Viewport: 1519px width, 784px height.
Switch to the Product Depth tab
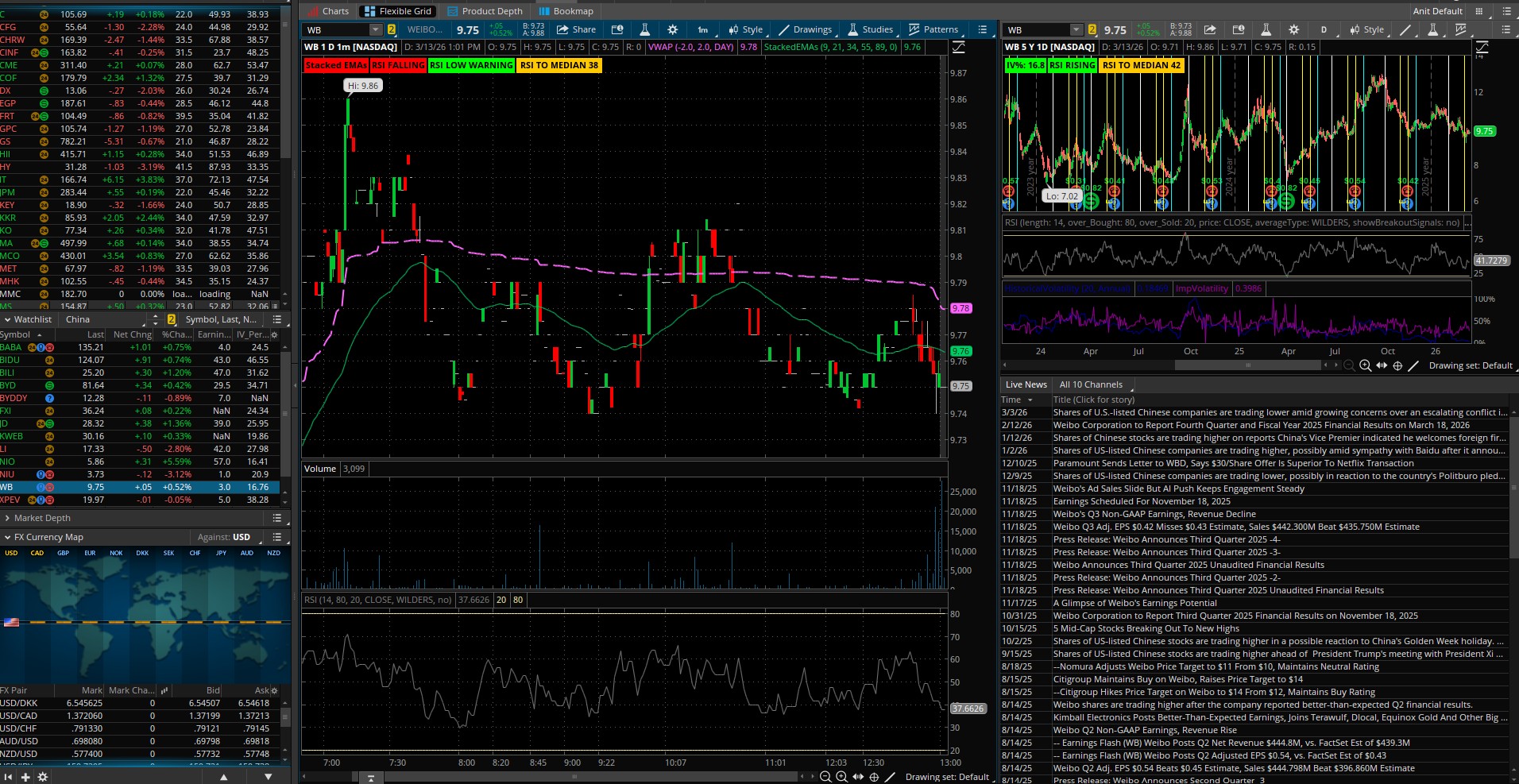[485, 11]
